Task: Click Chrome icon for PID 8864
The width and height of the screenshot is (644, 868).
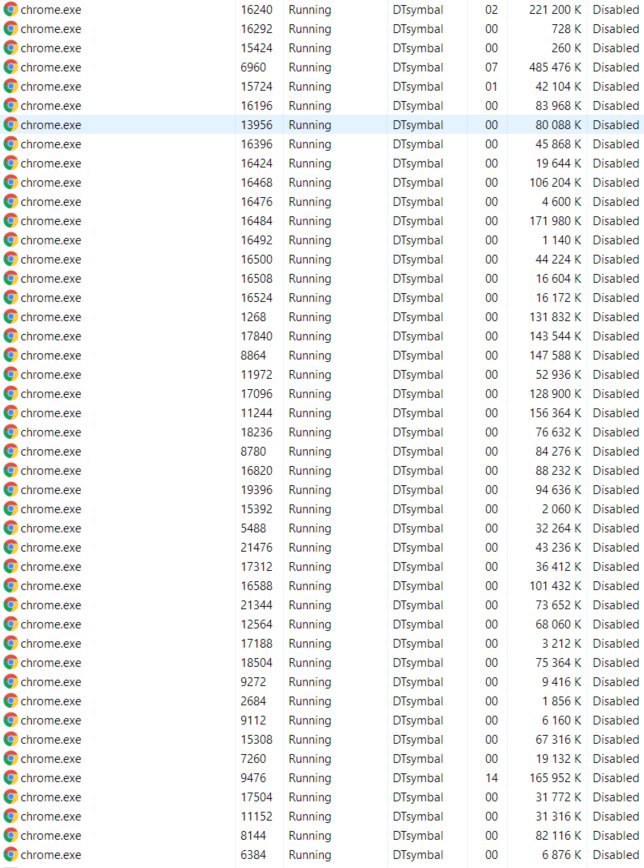Action: (x=11, y=355)
